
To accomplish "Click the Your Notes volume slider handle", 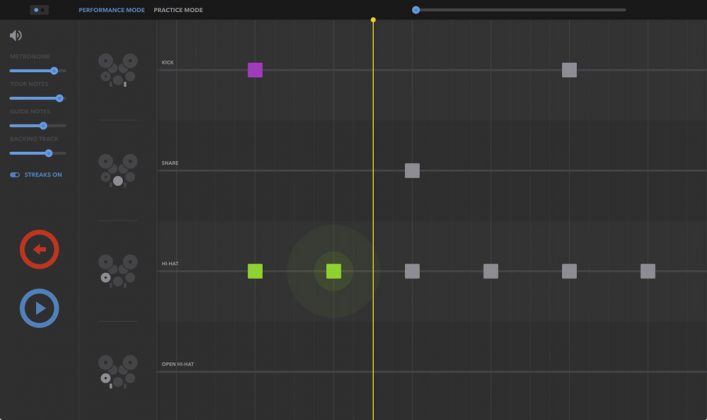I will click(x=59, y=98).
